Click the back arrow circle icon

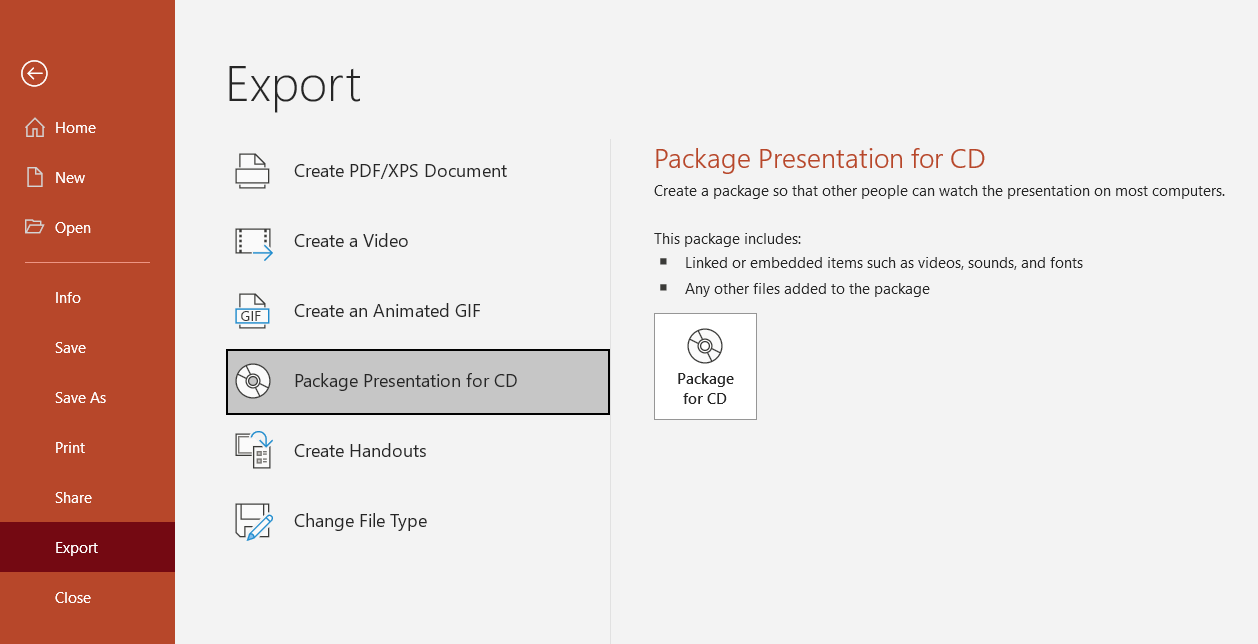click(34, 73)
